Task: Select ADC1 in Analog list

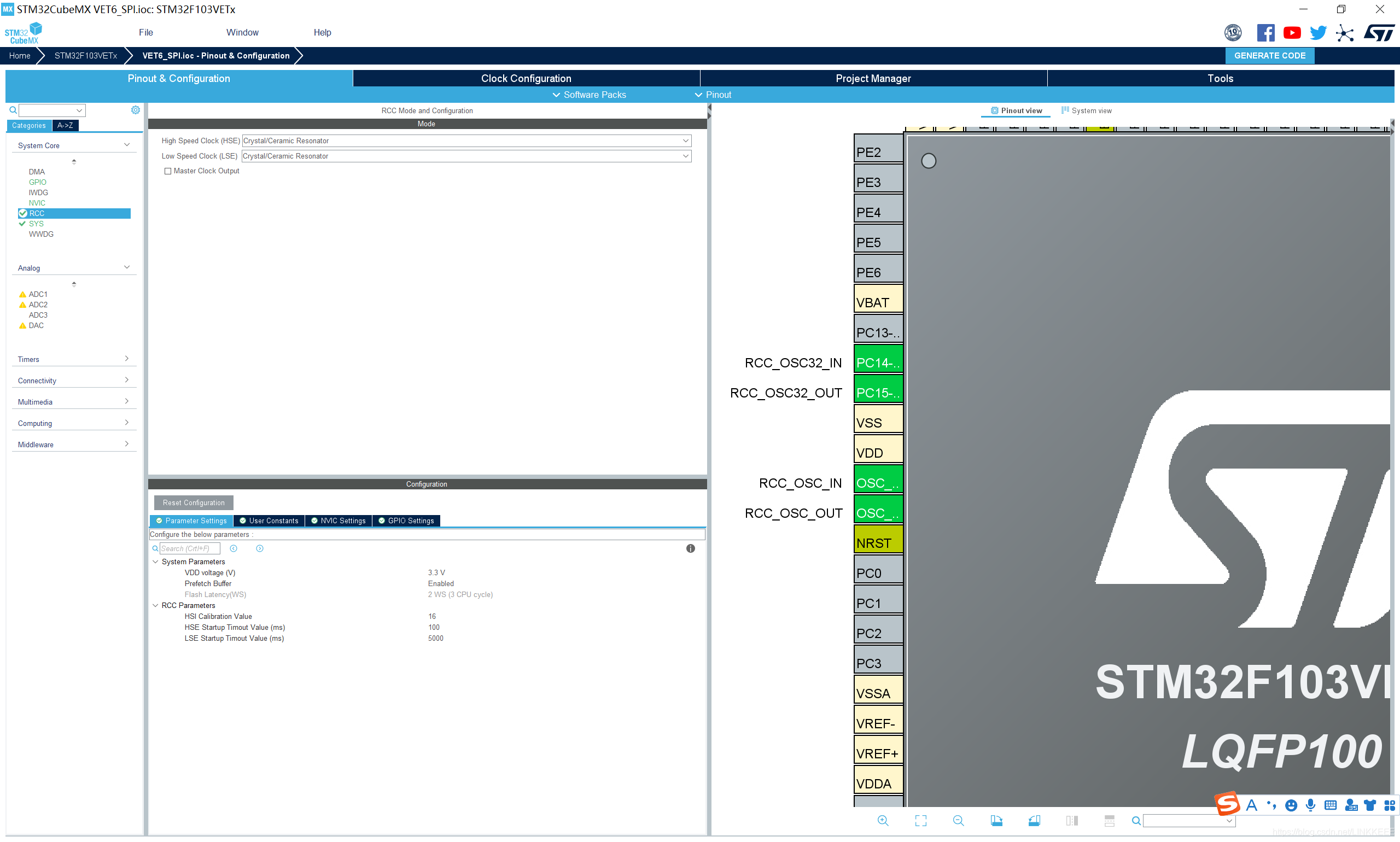Action: pos(38,295)
